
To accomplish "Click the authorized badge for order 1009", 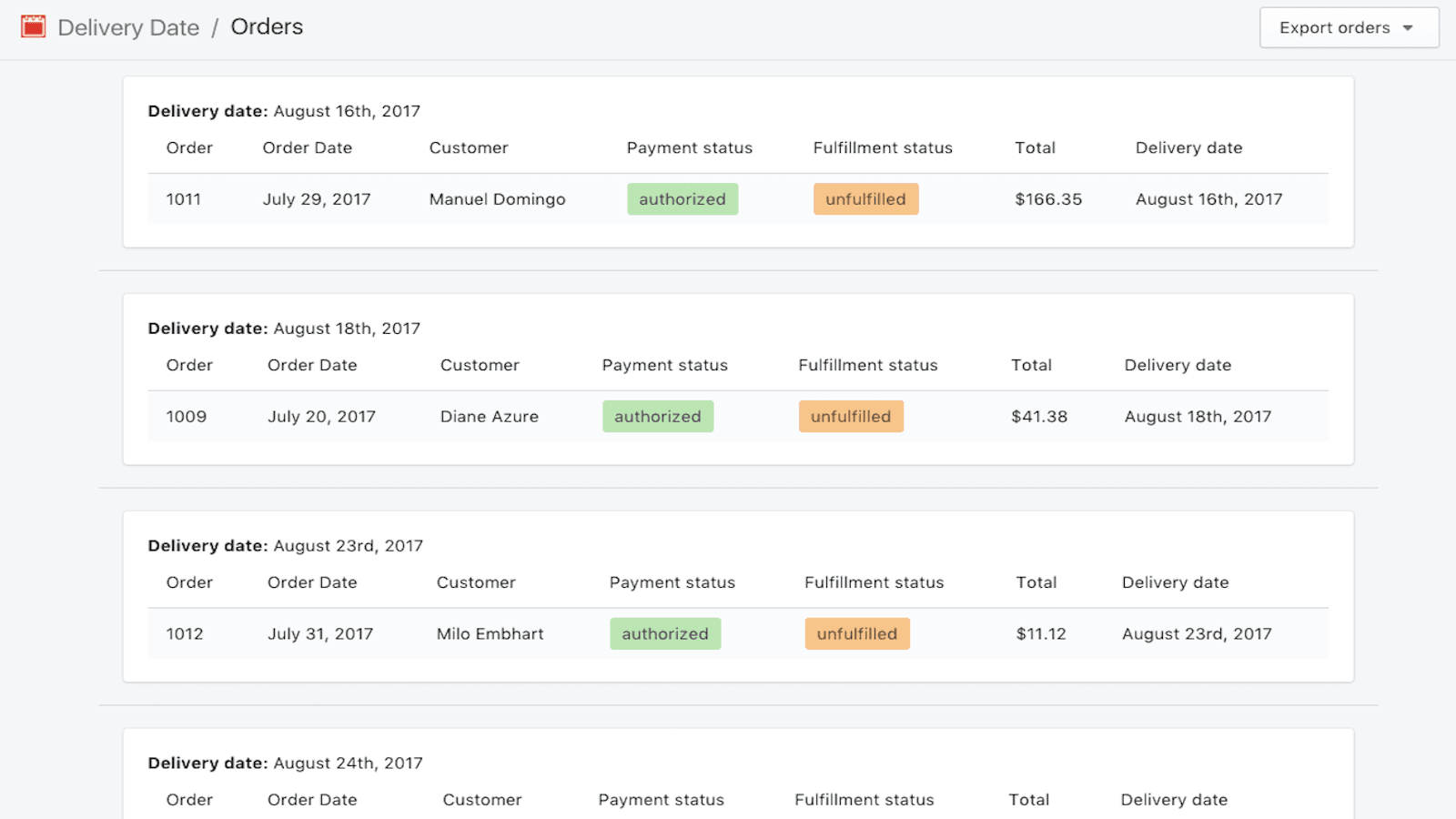I will coord(657,416).
